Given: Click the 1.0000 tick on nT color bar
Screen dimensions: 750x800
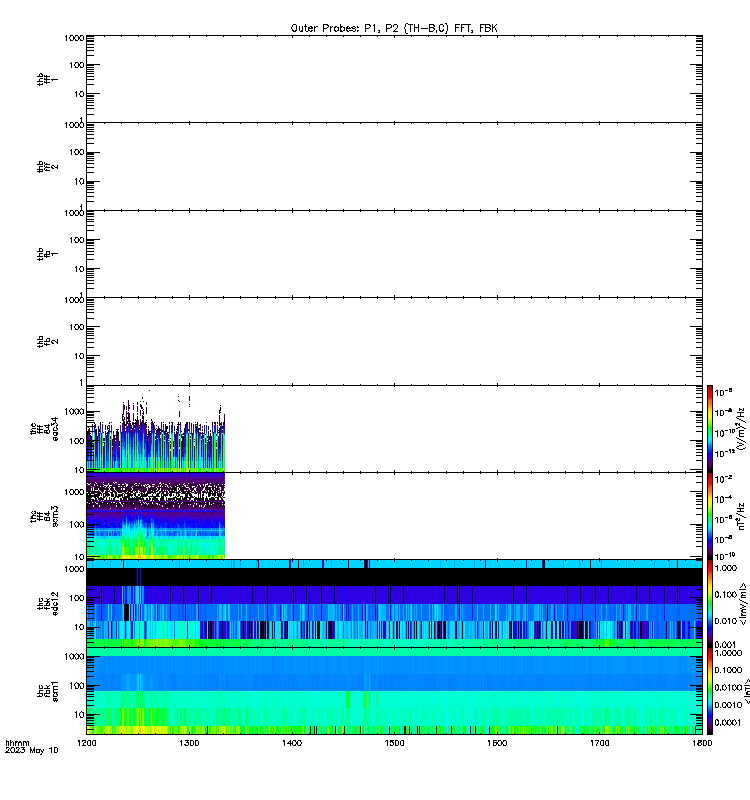Looking at the screenshot, I should tap(728, 653).
